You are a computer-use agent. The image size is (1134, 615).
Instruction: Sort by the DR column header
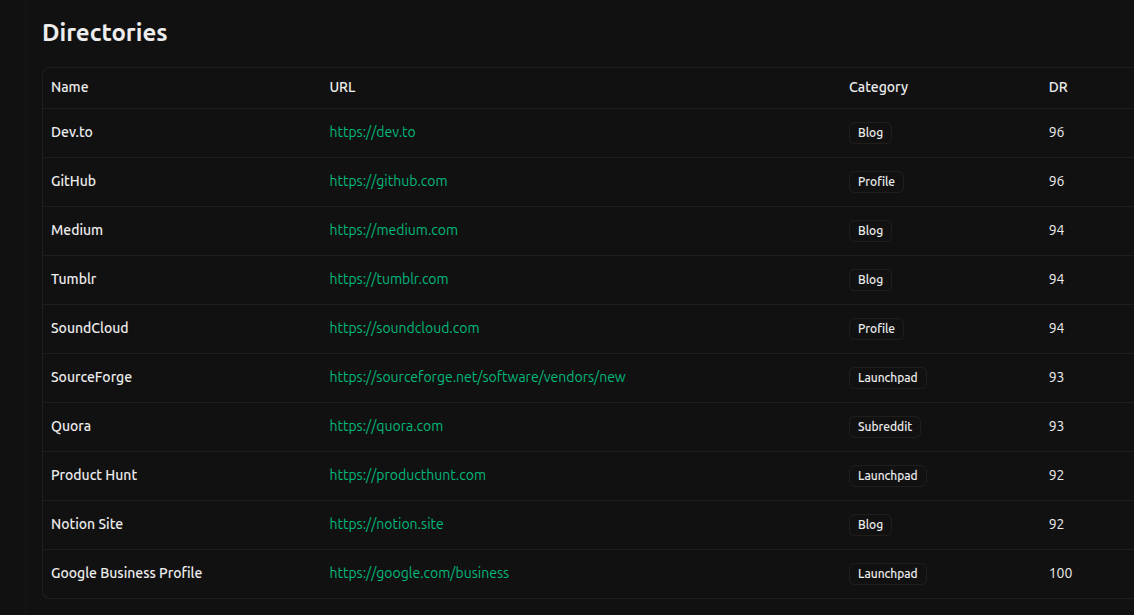tap(1057, 87)
